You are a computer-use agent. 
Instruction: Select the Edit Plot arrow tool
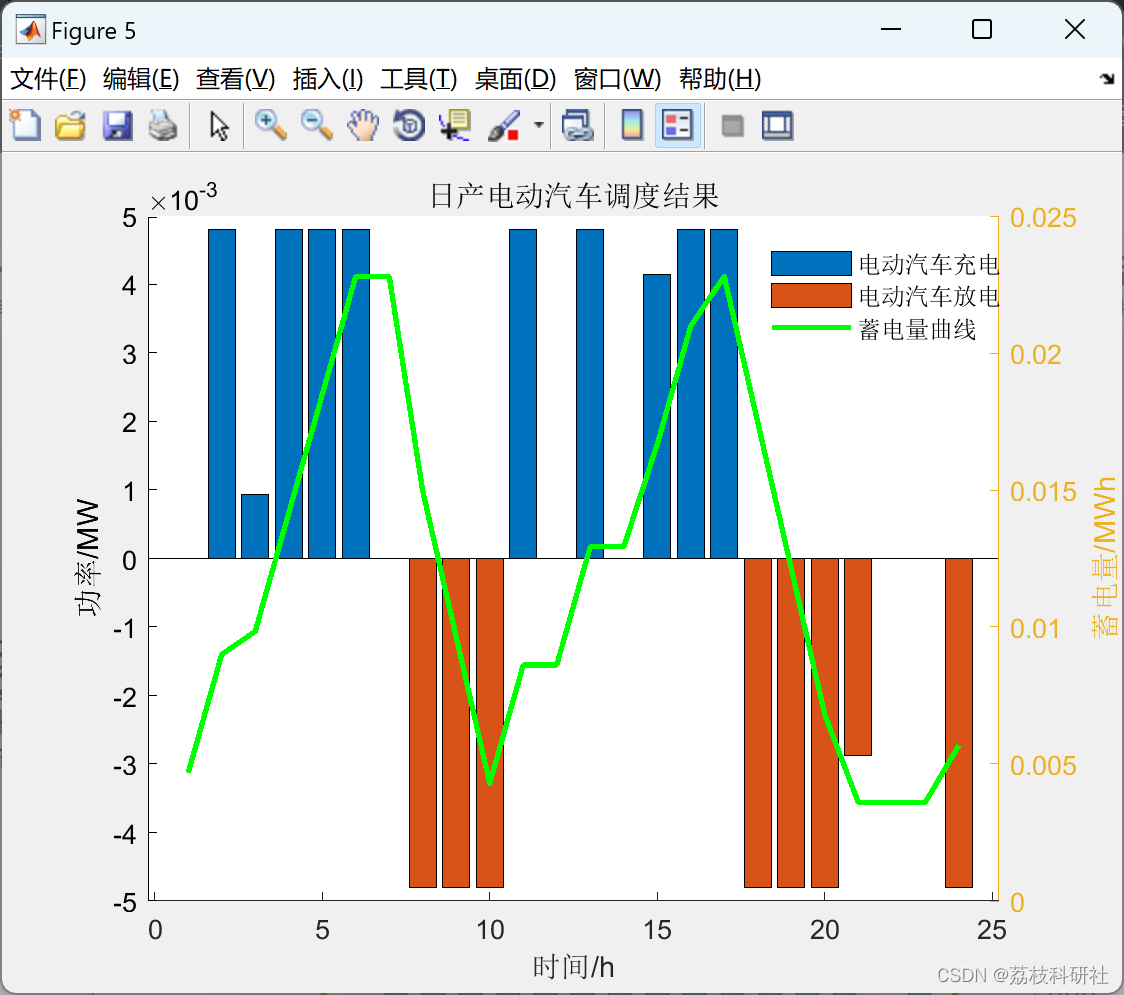tap(219, 125)
